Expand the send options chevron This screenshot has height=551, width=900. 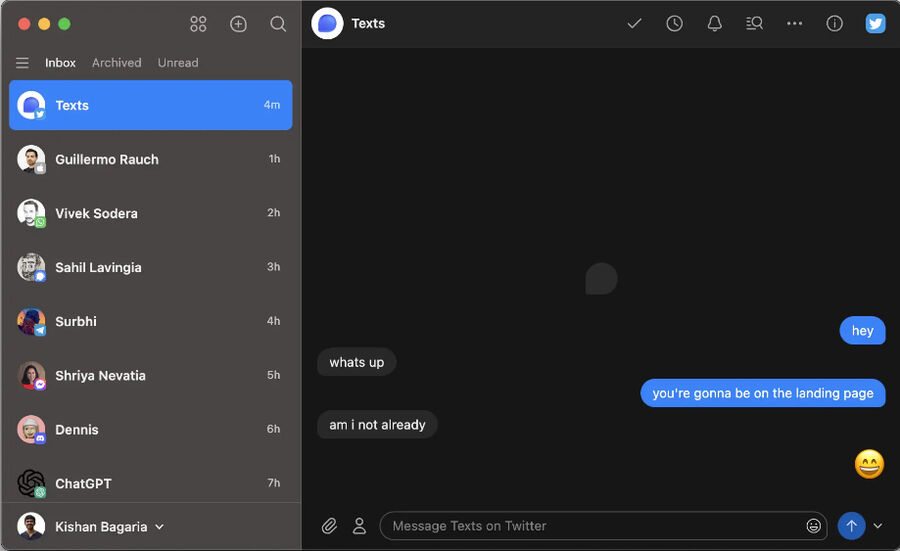coord(878,526)
